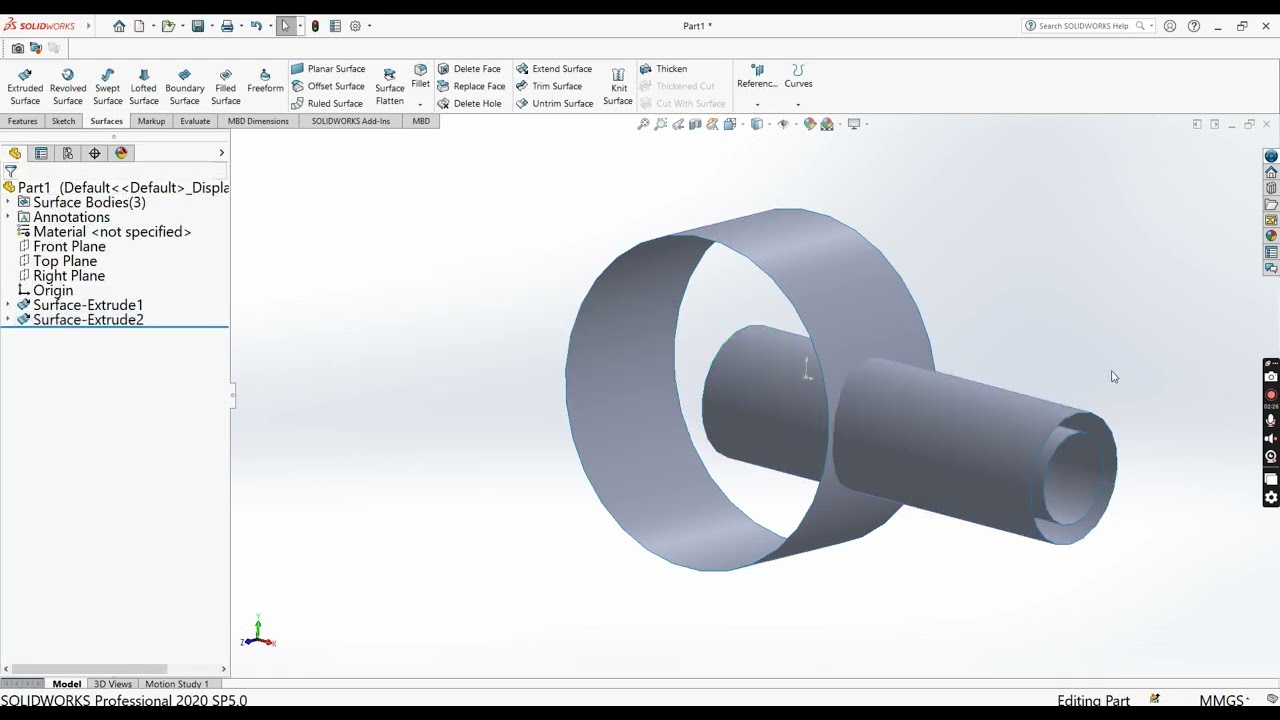Toggle the Select arrow tool
Image resolution: width=1280 pixels, height=720 pixels.
(x=286, y=26)
